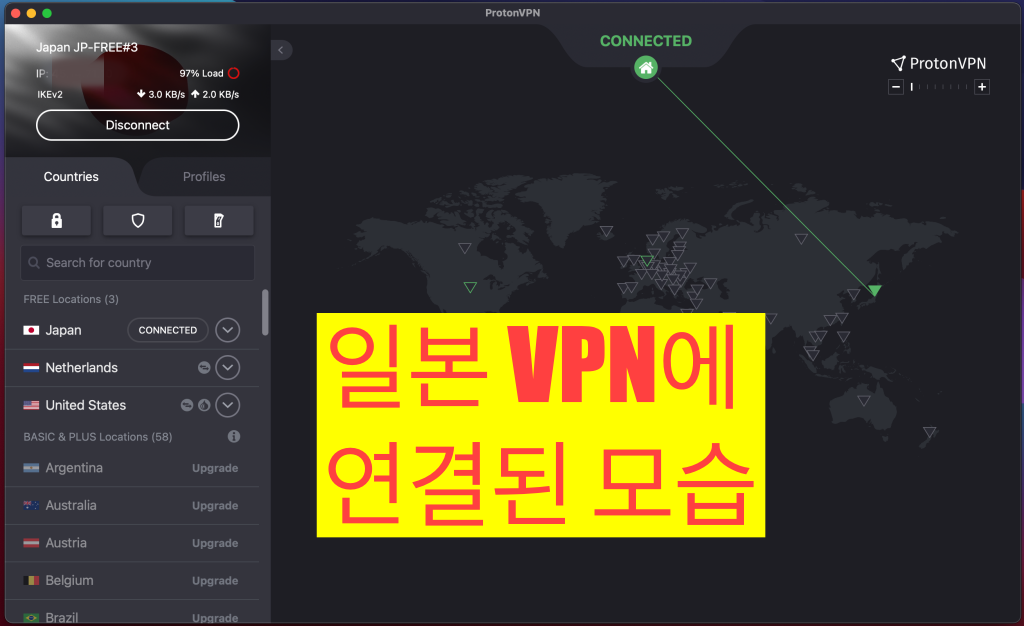Toggle the Secure Core lock icon
The height and width of the screenshot is (626, 1024).
56,221
